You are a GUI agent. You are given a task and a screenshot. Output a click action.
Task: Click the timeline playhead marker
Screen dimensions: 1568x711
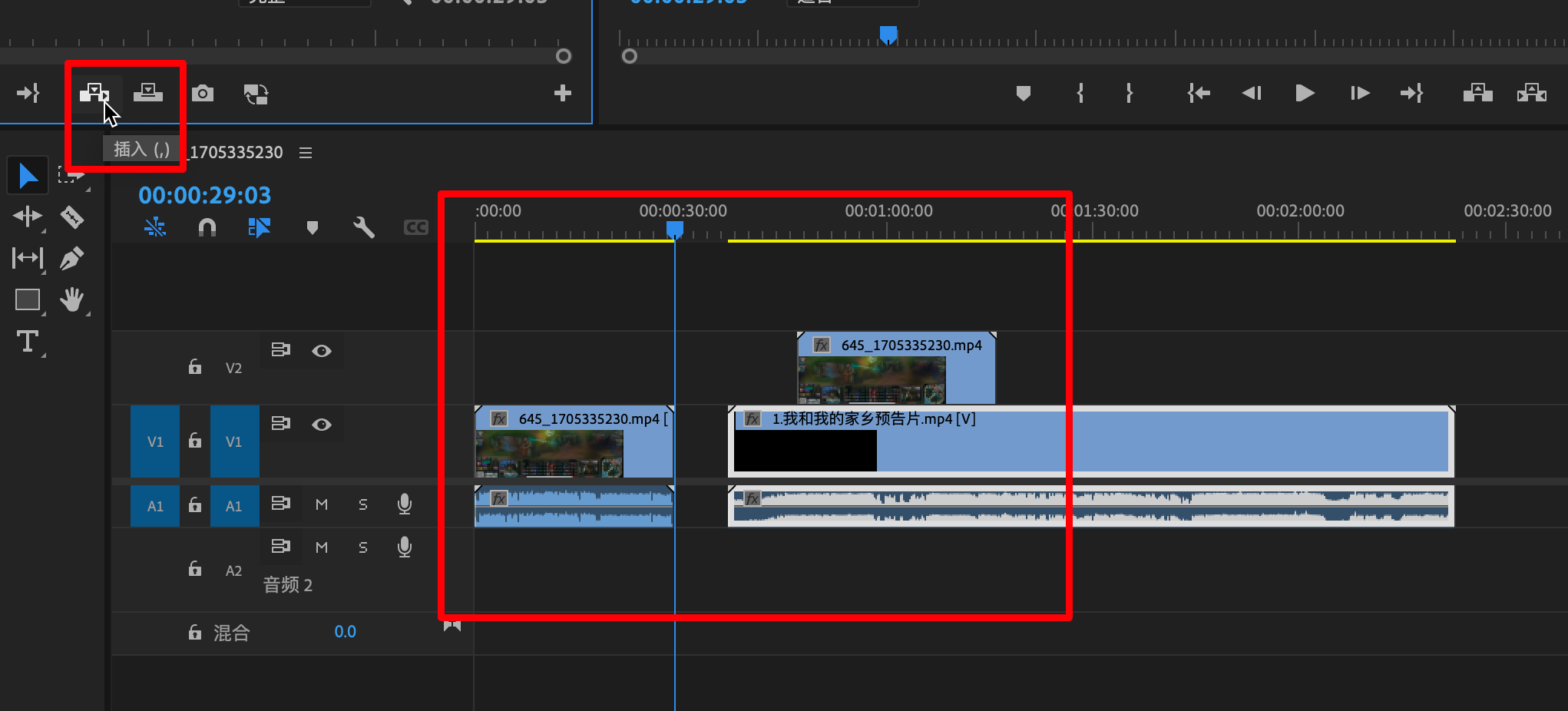675,230
